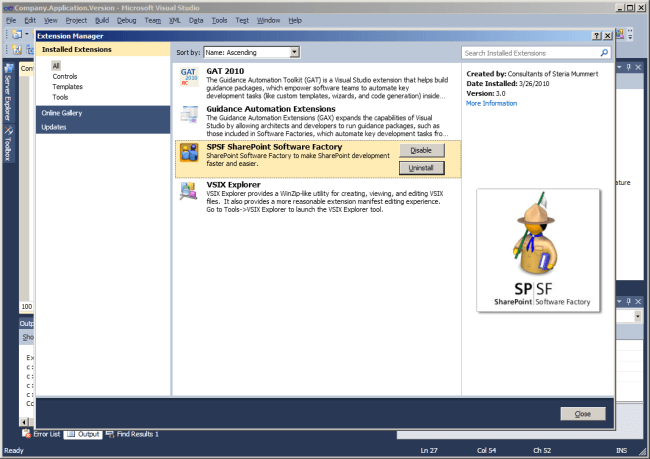Open the Project menu
The height and width of the screenshot is (459, 650).
76,20
